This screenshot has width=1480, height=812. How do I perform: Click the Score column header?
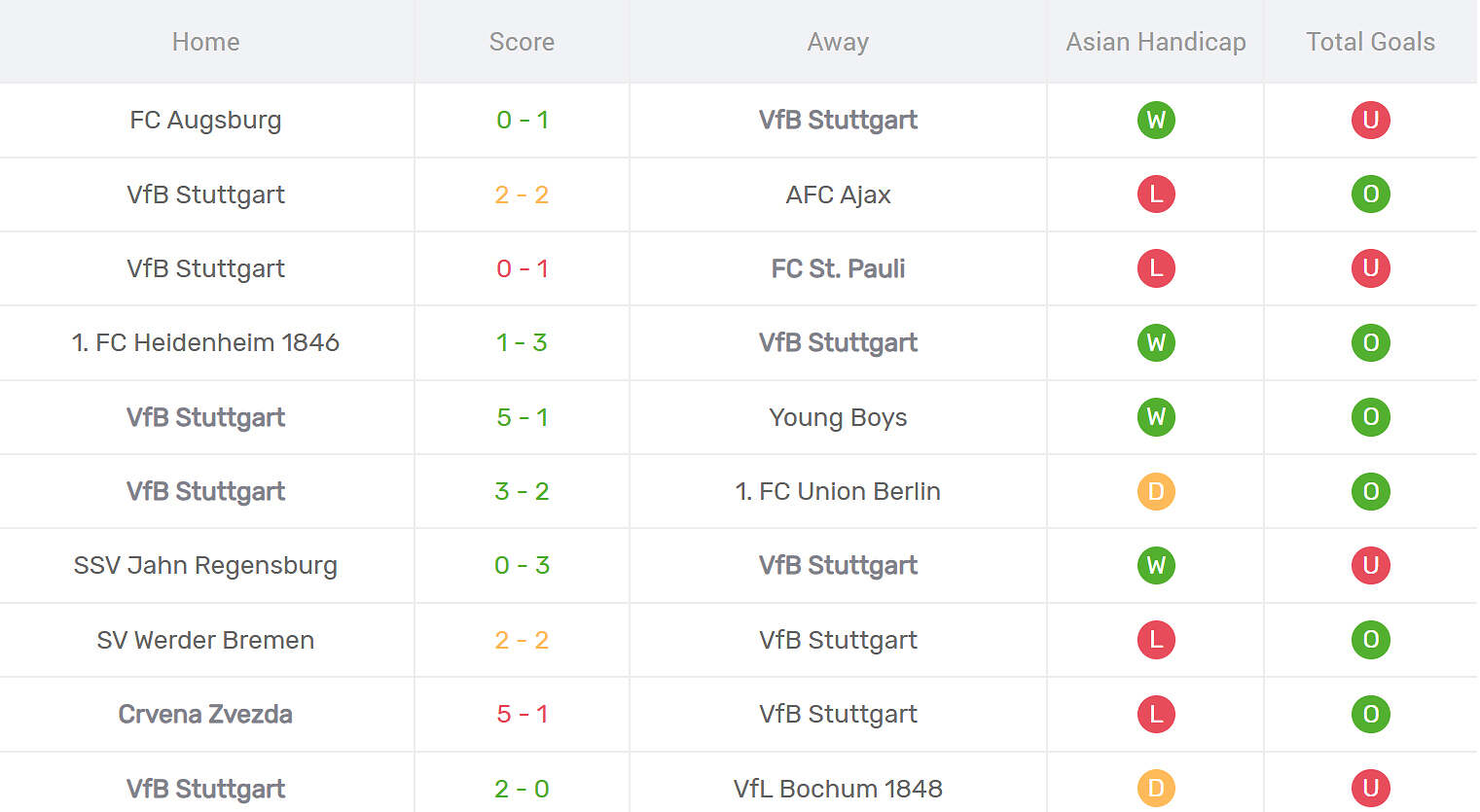[522, 42]
